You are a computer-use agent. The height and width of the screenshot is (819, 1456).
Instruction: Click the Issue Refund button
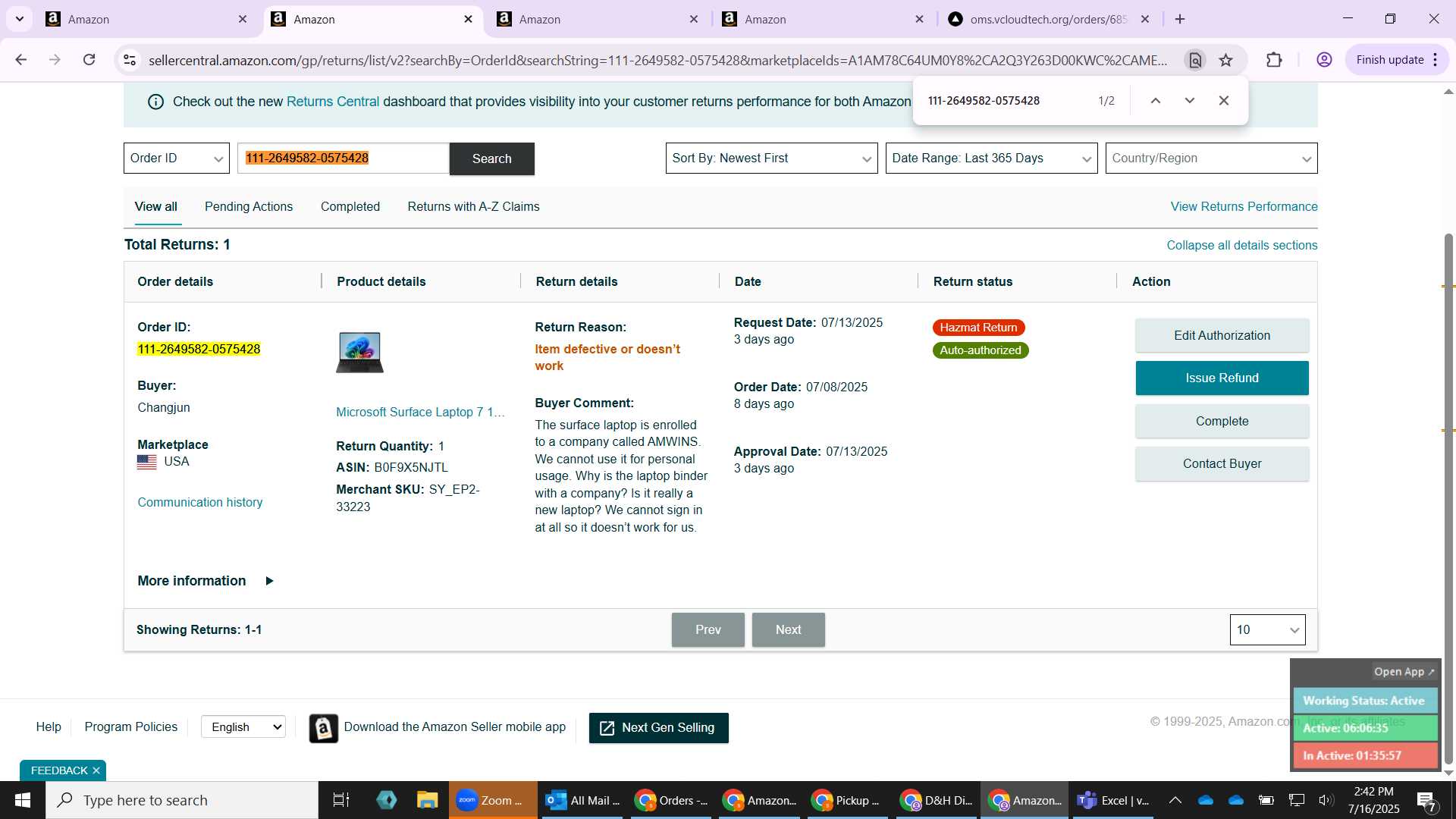tap(1222, 378)
